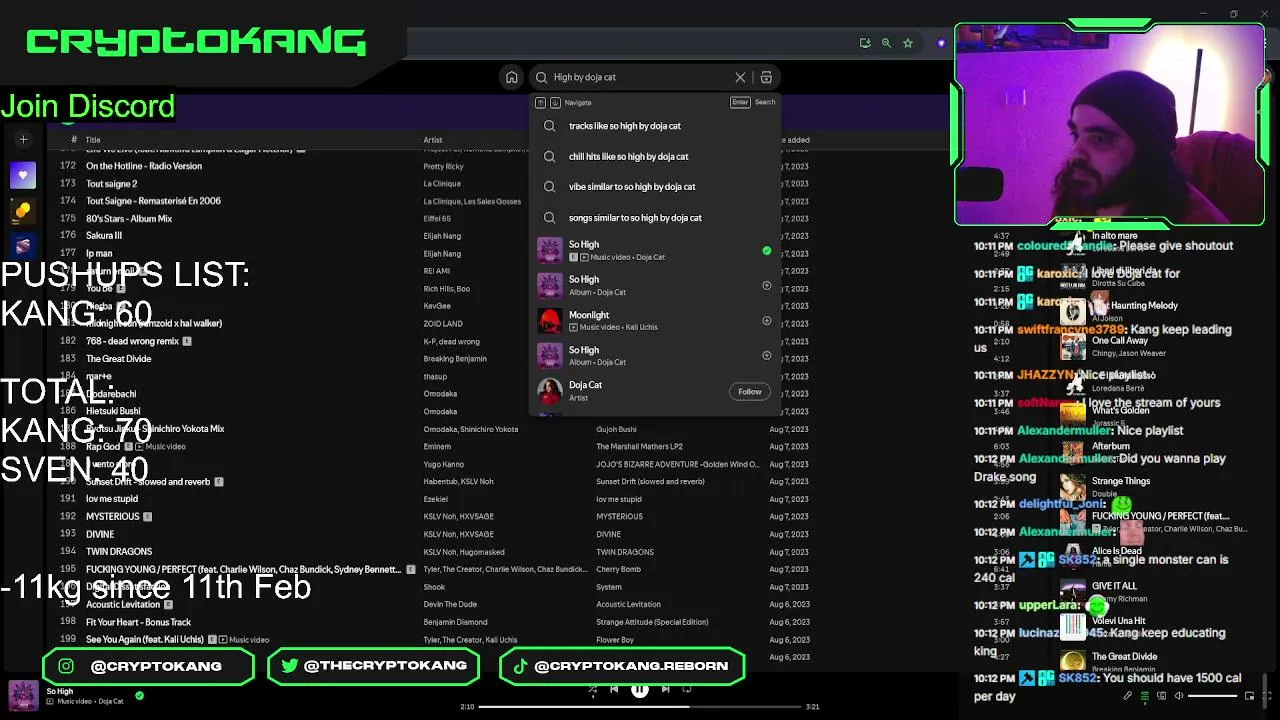Toggle saved checkmark on So High music video
Viewport: 1280px width, 720px height.
point(767,250)
